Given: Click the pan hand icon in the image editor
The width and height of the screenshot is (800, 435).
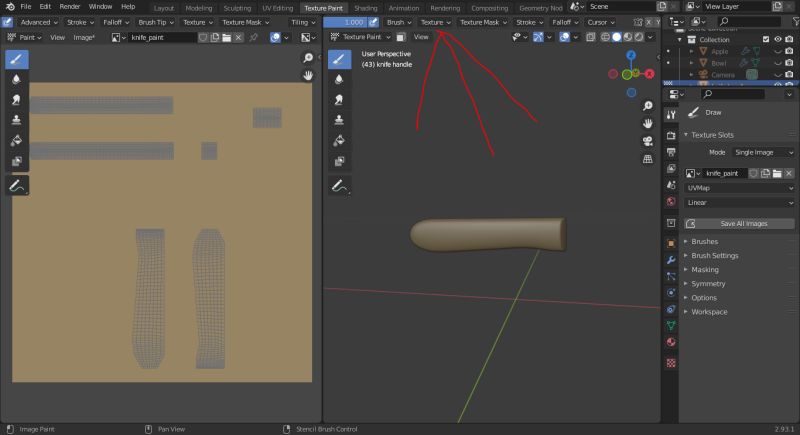Looking at the screenshot, I should 308,75.
